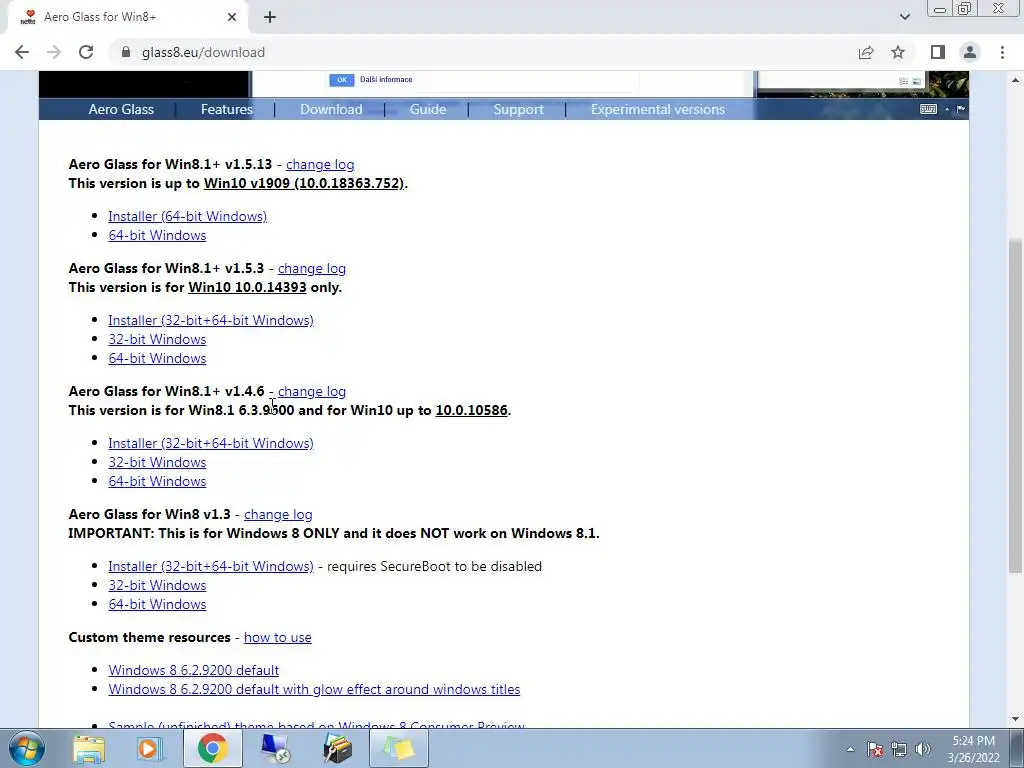Click the volume speaker tray icon
This screenshot has width=1024, height=768.
click(923, 749)
